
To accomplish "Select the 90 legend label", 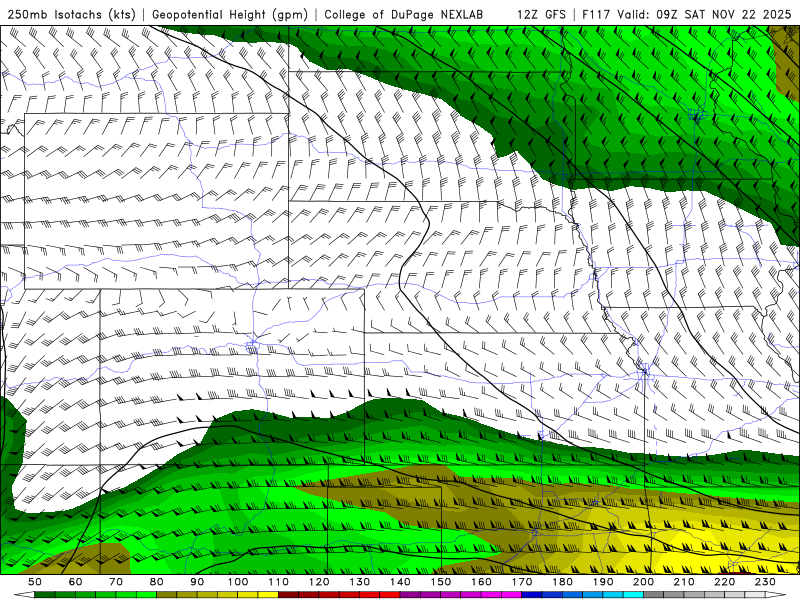I will tap(197, 582).
